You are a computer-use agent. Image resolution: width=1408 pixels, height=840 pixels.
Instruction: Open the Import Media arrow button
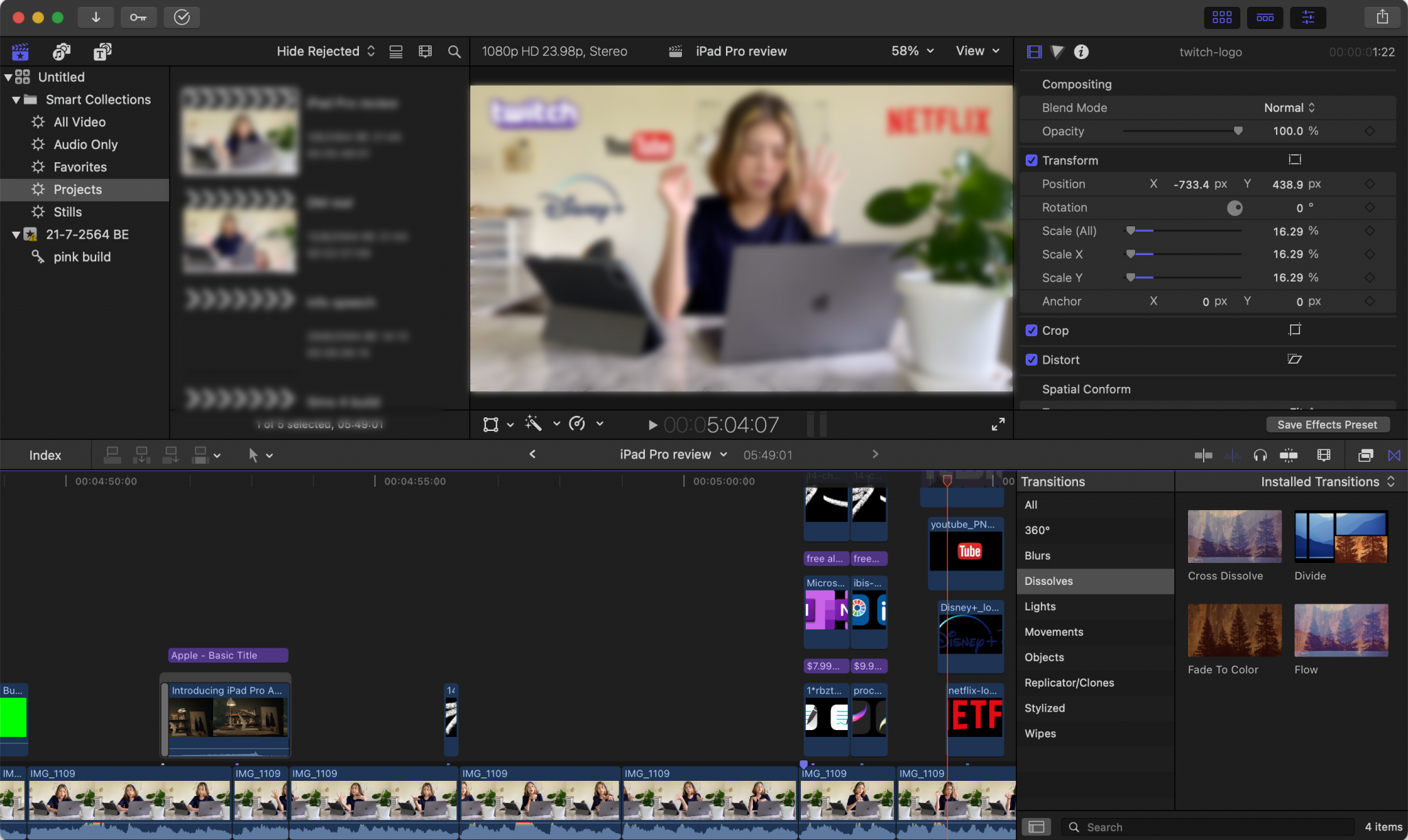96,17
